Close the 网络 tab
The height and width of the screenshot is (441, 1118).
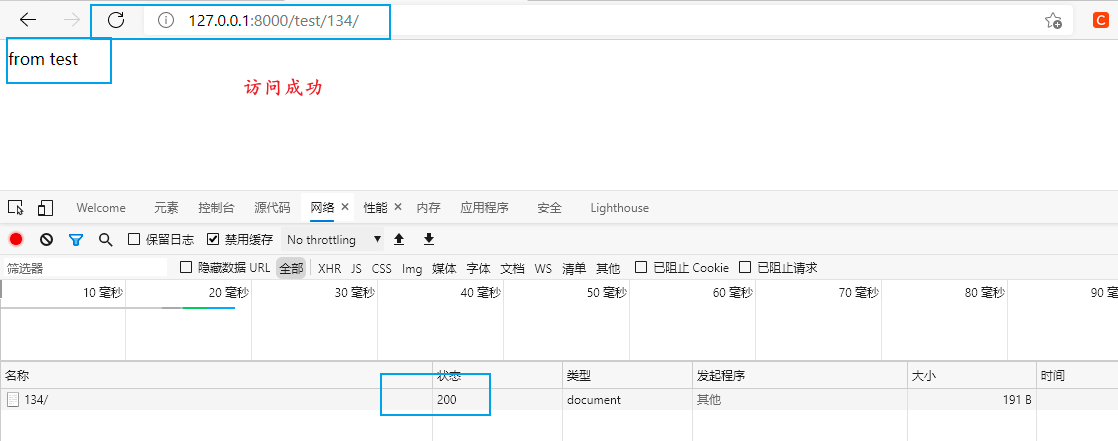pos(344,207)
